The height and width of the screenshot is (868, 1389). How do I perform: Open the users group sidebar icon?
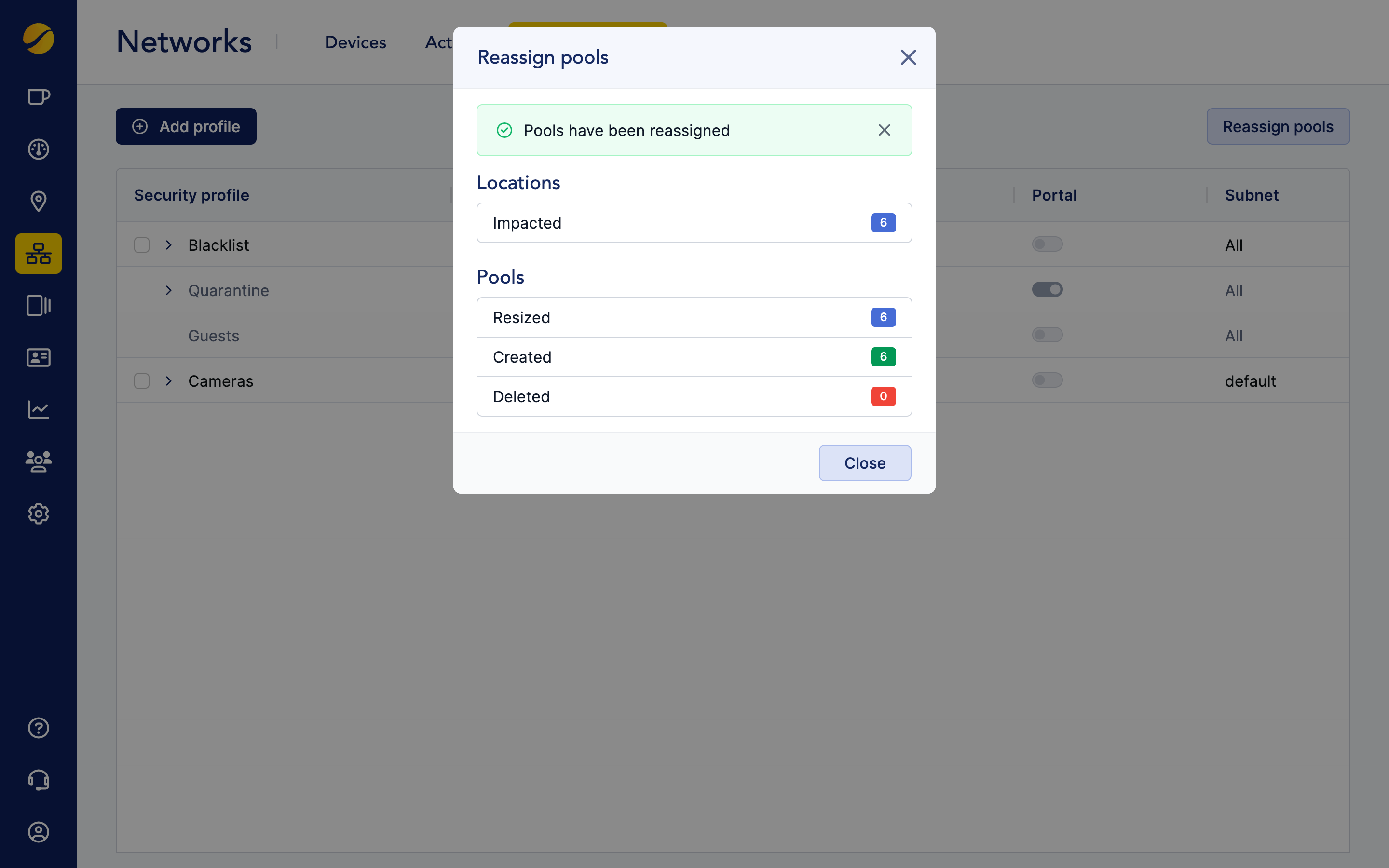pyautogui.click(x=39, y=461)
